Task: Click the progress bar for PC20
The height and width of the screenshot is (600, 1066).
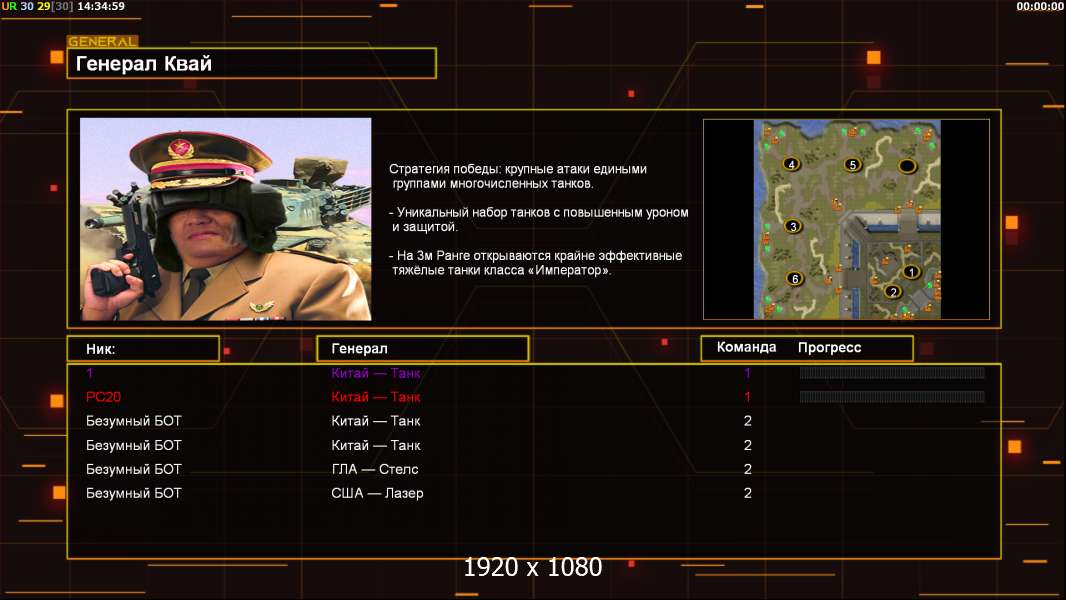Action: (892, 397)
